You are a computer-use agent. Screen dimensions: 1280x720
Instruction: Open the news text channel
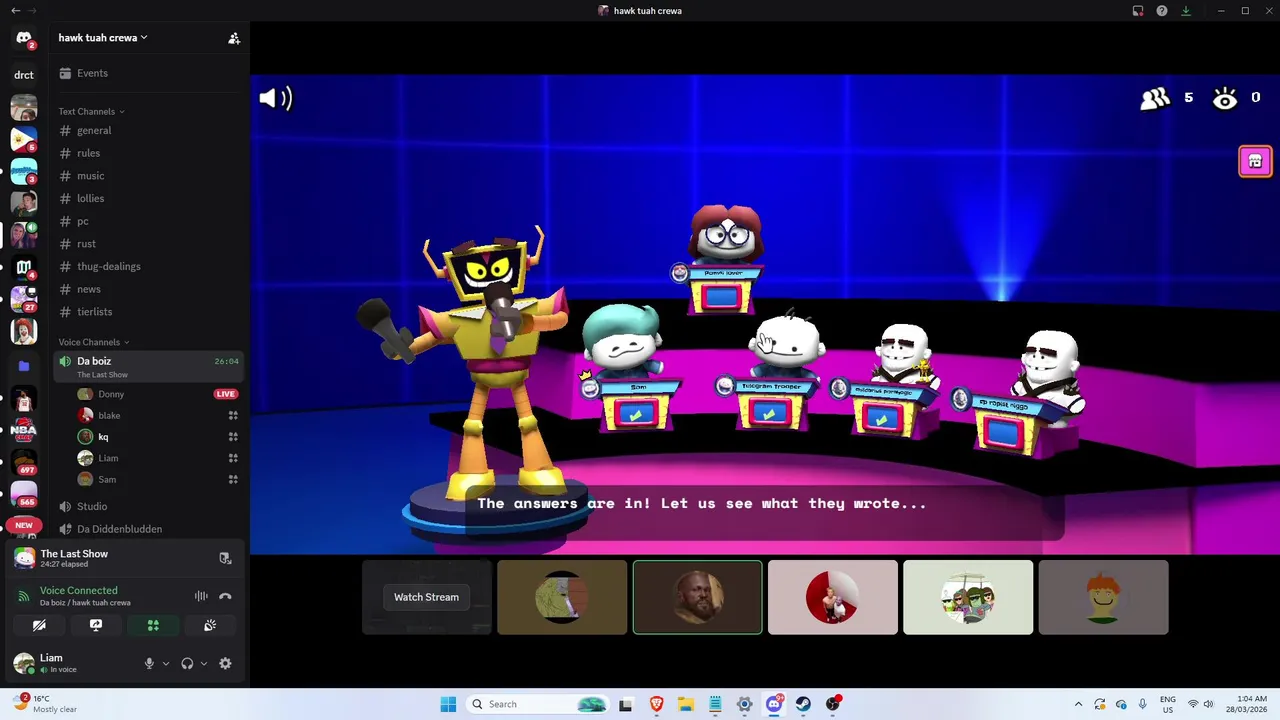pyautogui.click(x=150, y=289)
